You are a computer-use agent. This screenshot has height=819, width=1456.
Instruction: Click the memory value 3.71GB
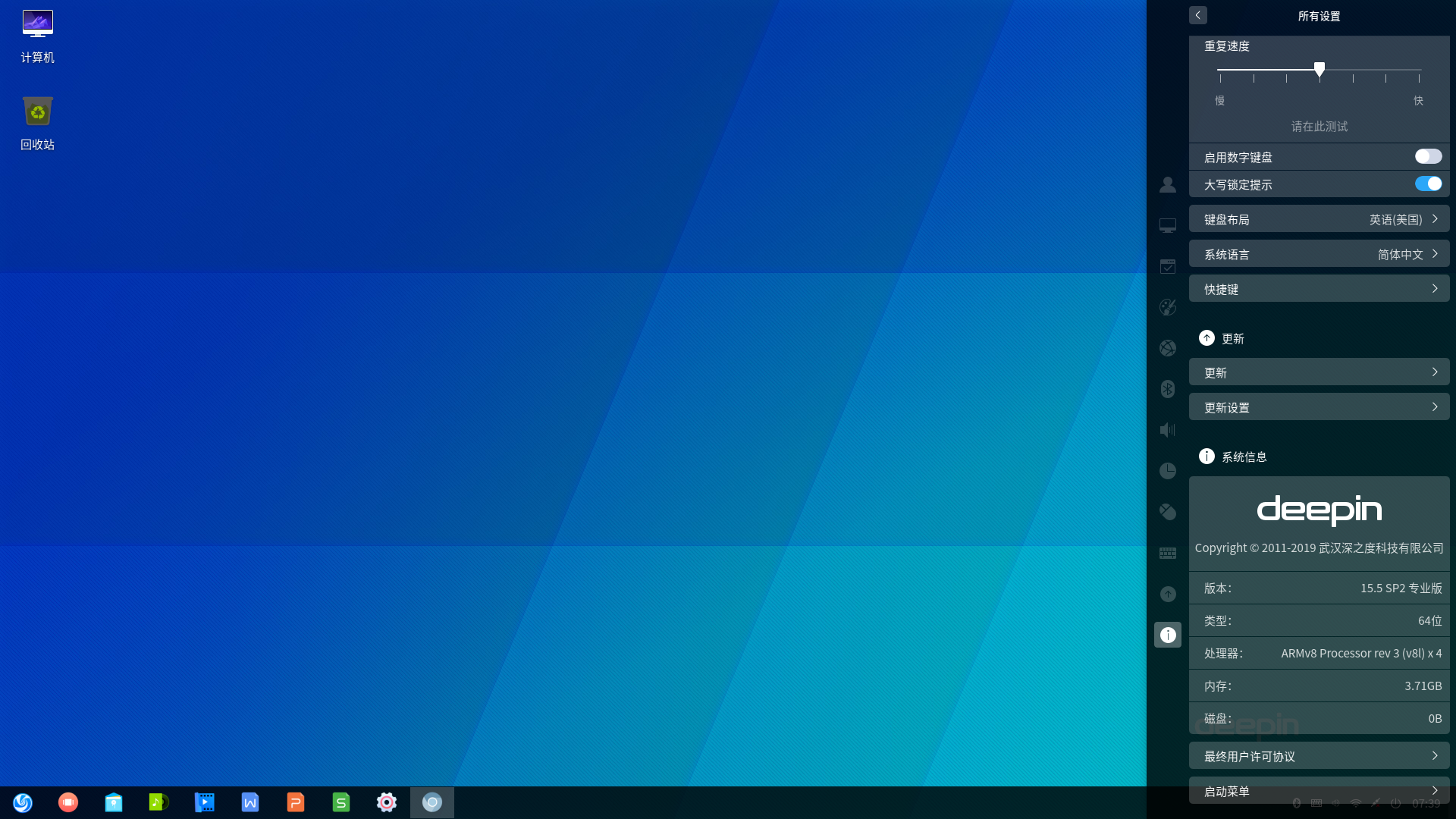pos(1423,686)
